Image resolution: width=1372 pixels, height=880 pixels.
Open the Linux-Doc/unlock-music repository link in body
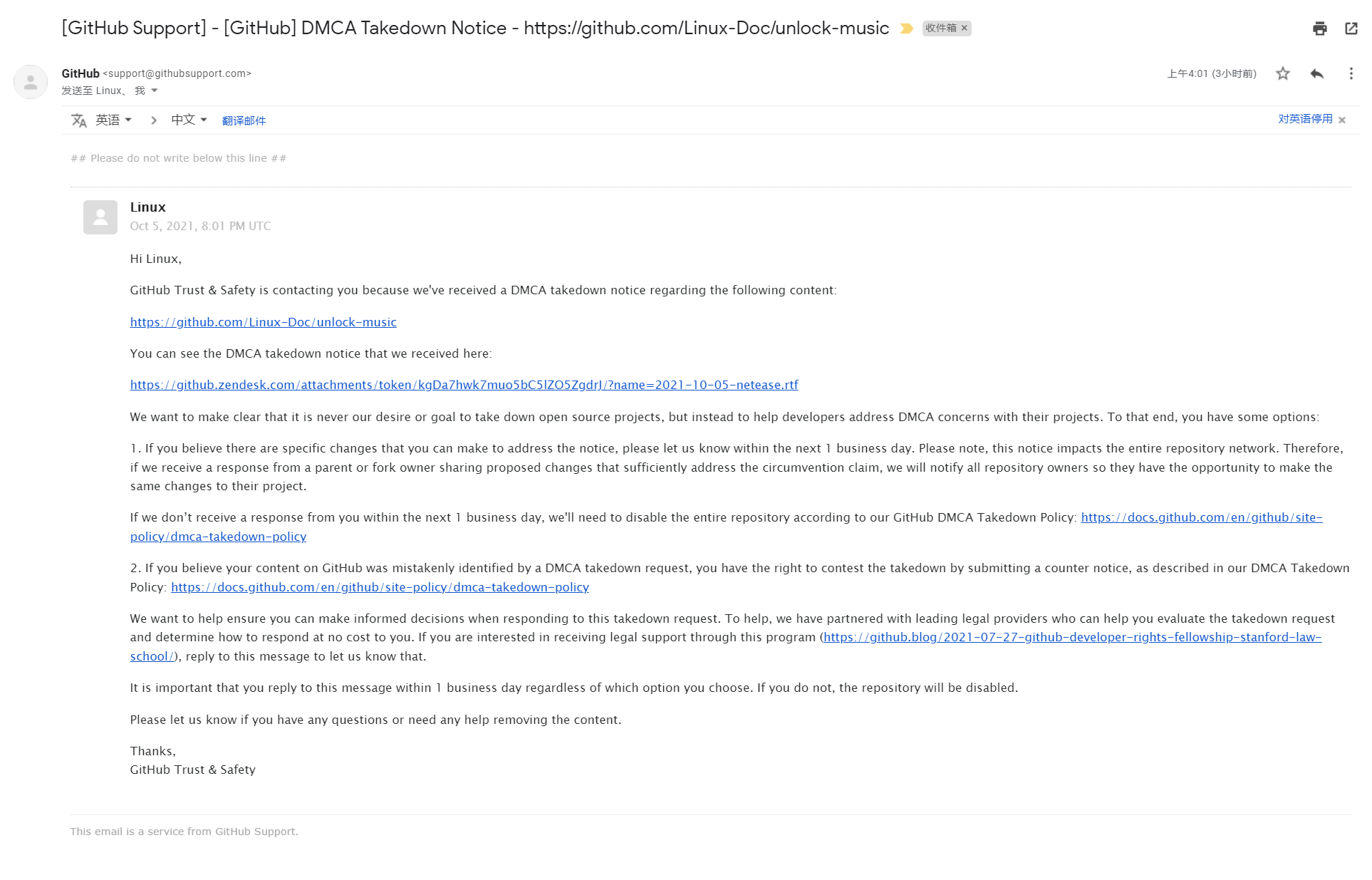263,322
